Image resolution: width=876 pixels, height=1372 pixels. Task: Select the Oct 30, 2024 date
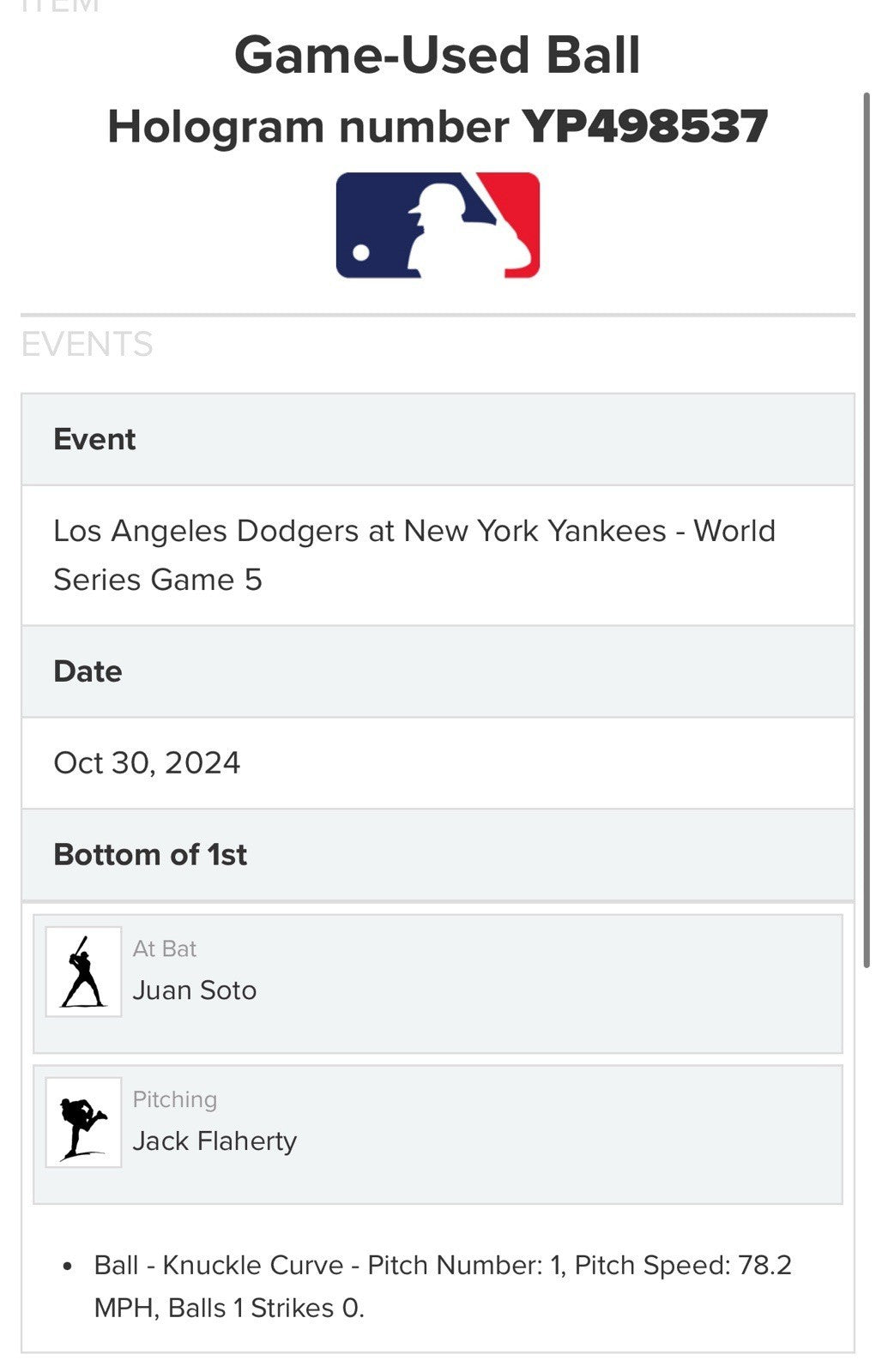coord(147,762)
